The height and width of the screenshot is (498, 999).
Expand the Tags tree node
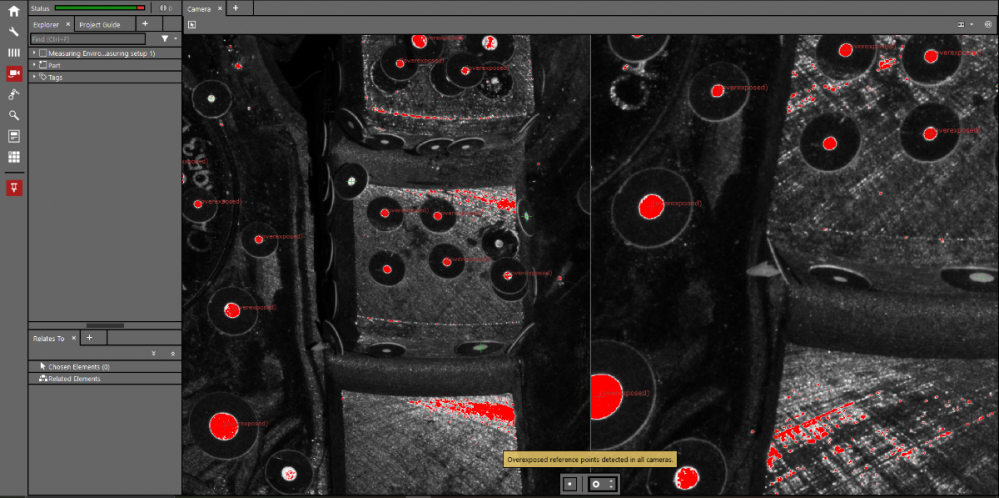coord(34,77)
